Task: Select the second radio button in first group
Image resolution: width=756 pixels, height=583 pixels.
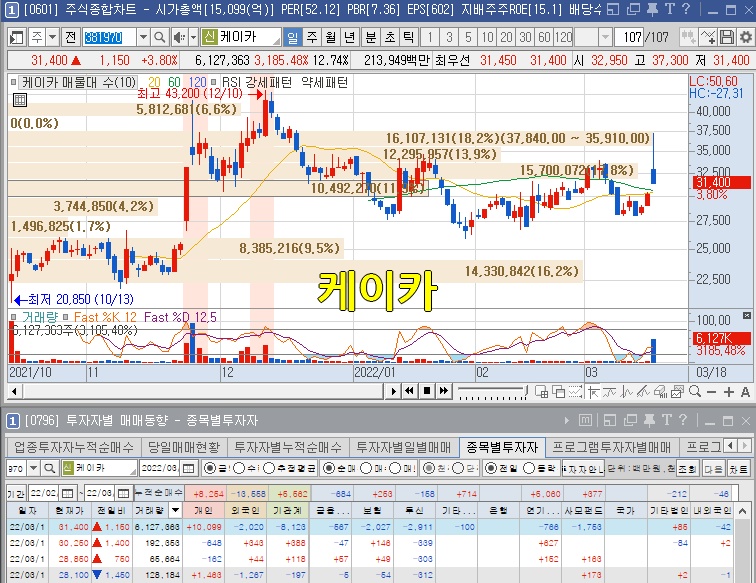Action: [x=239, y=468]
